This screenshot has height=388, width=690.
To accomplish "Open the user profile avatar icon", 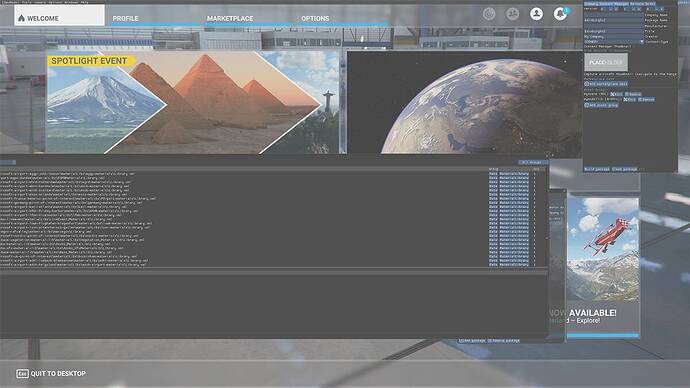I will (x=536, y=14).
